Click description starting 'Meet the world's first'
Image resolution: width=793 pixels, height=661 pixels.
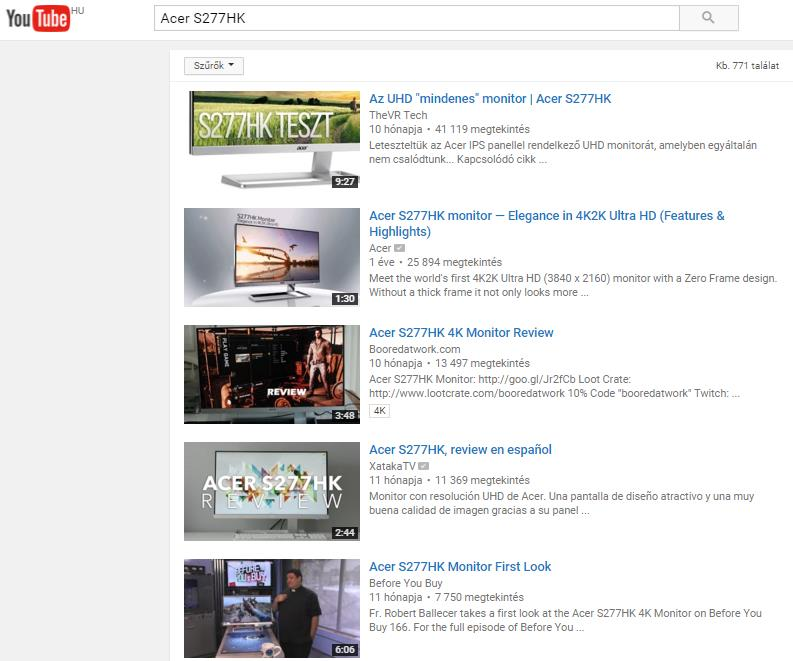tap(573, 285)
